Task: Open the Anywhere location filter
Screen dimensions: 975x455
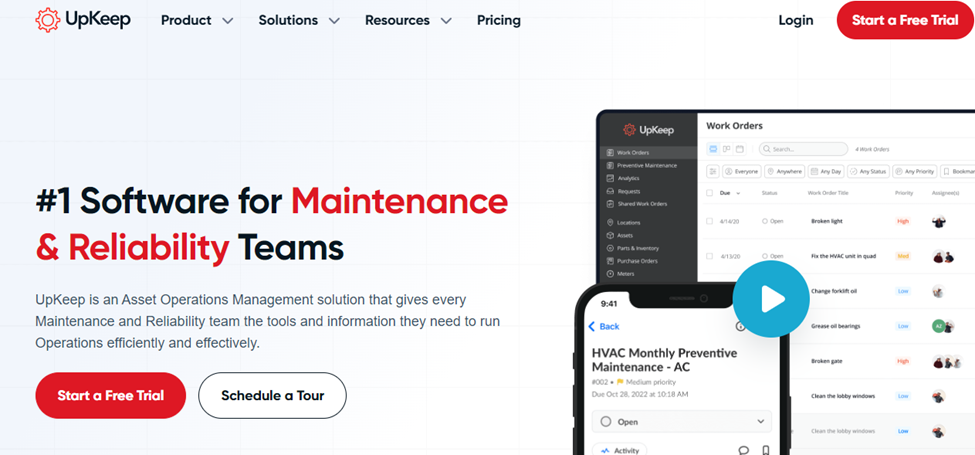Action: click(x=785, y=171)
